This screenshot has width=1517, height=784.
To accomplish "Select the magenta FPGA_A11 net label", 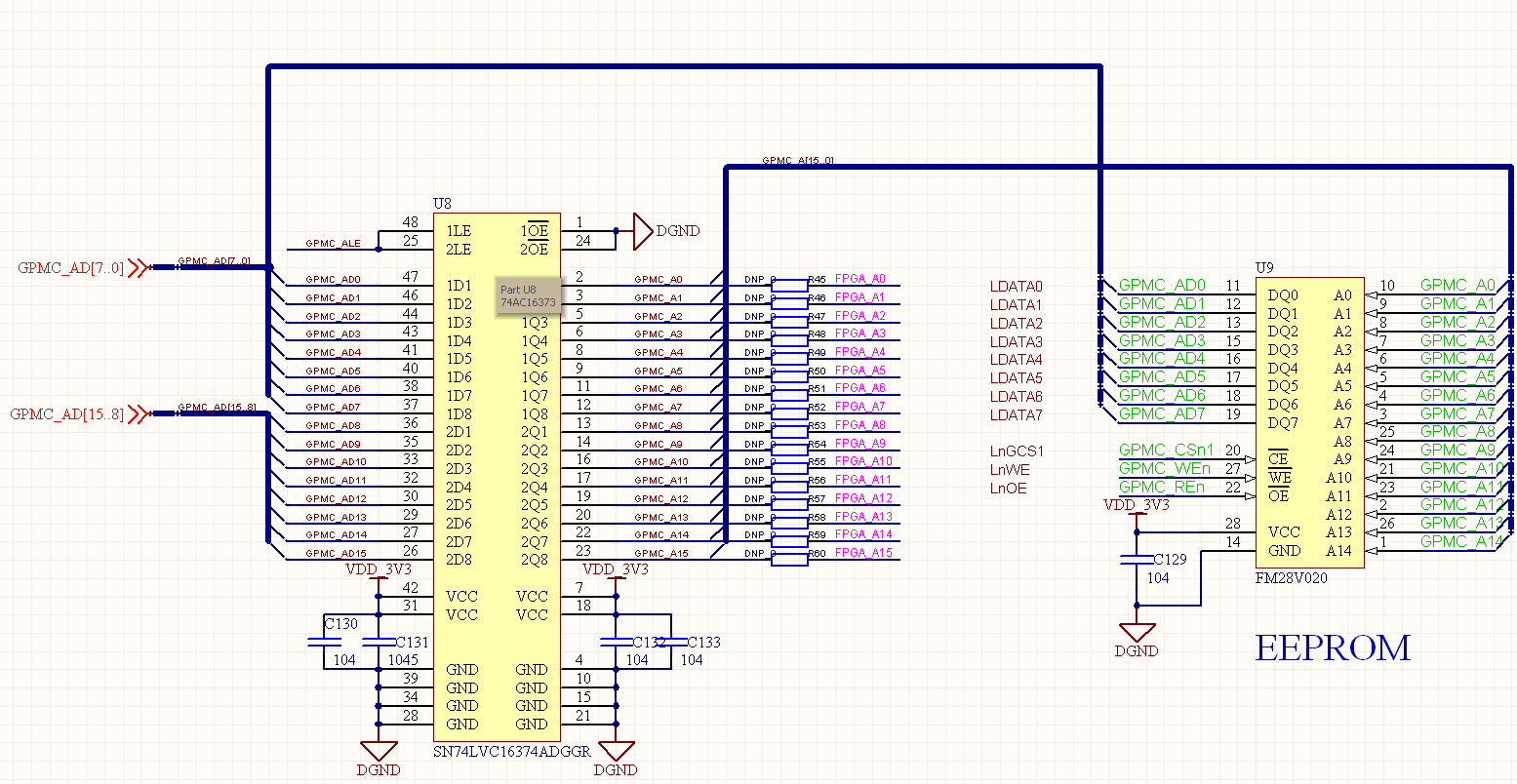I will 864,480.
